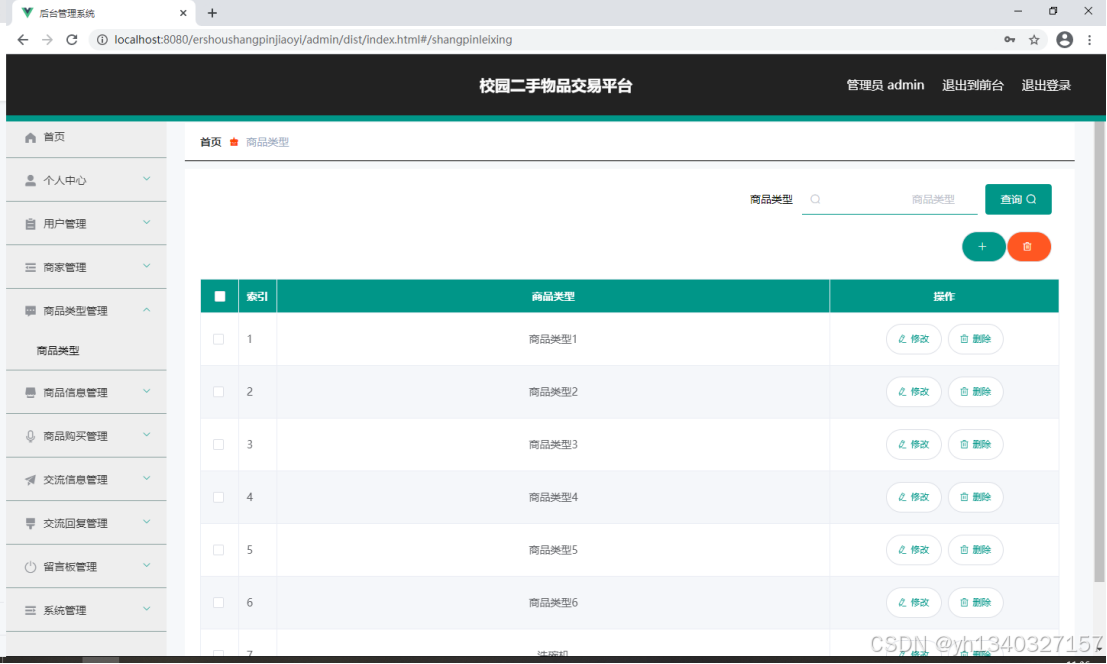Click the list icon for 系统管理
The image size is (1107, 664).
30,610
